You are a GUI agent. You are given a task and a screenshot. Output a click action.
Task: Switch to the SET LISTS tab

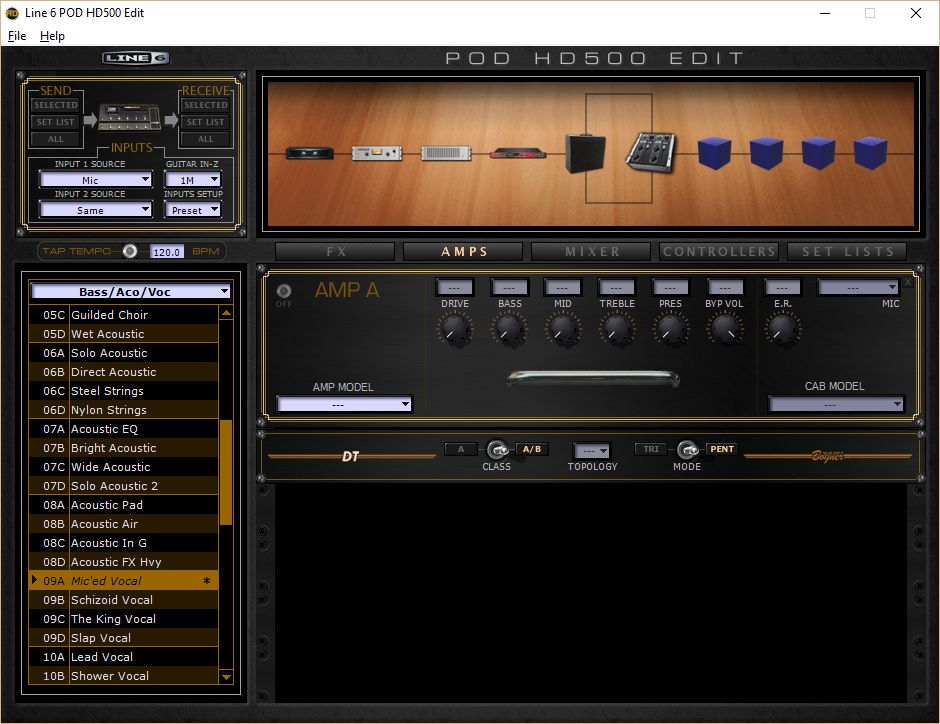[x=847, y=252]
